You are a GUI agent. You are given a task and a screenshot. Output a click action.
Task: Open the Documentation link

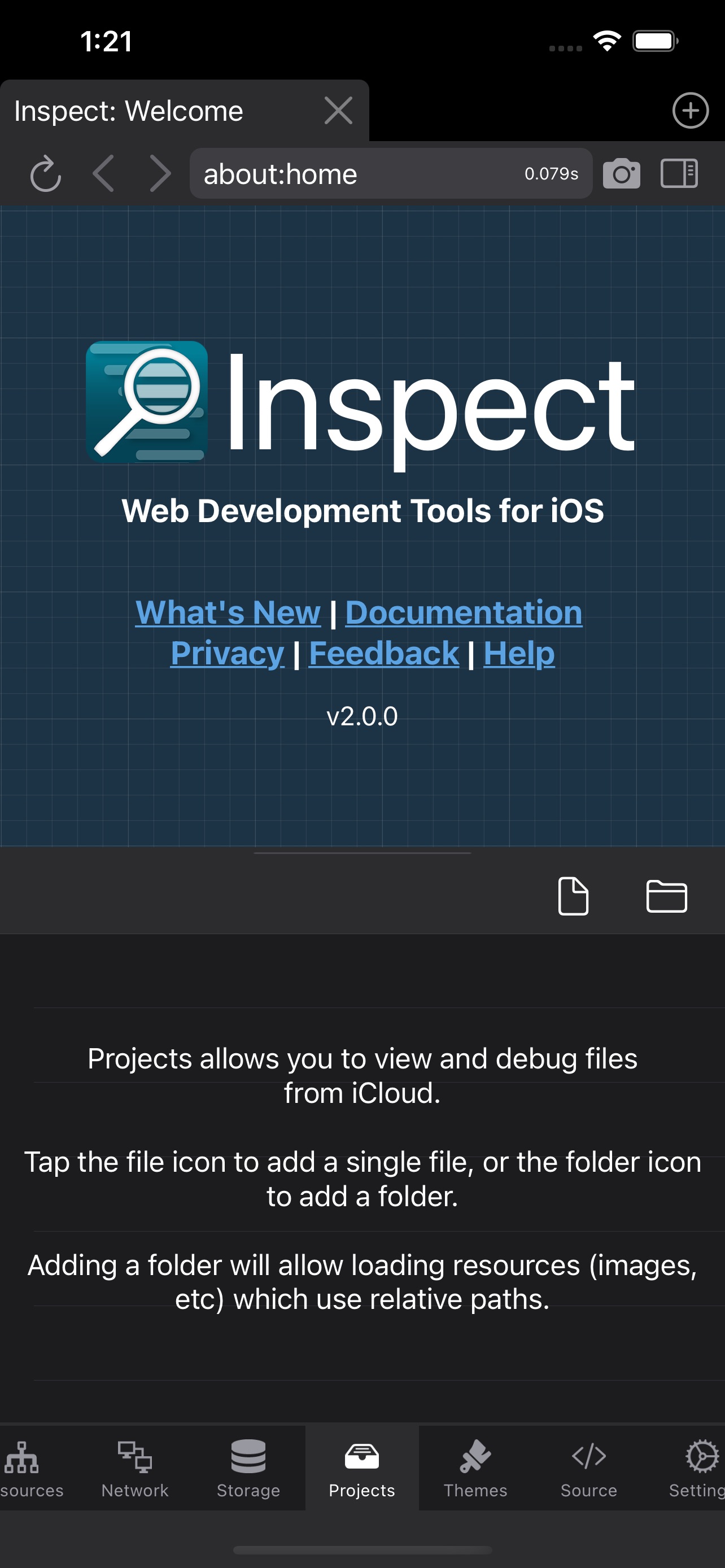464,612
